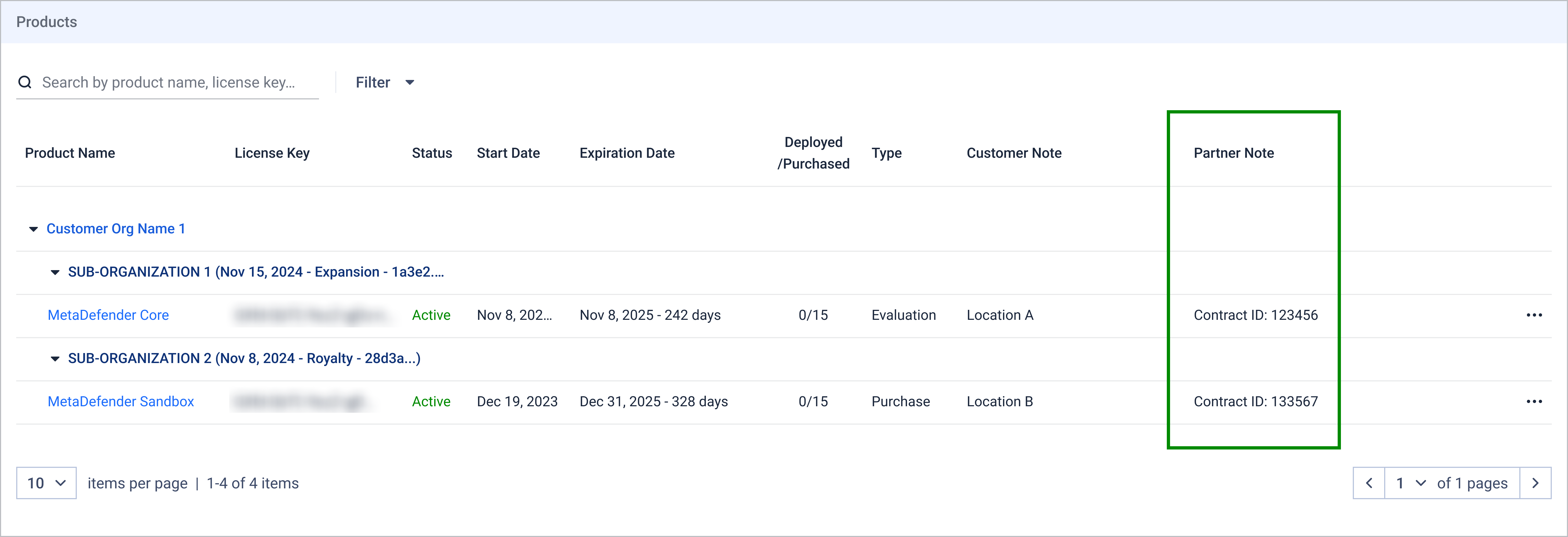1568x537 pixels.
Task: Click the Evaluation type cell
Action: coord(904,315)
